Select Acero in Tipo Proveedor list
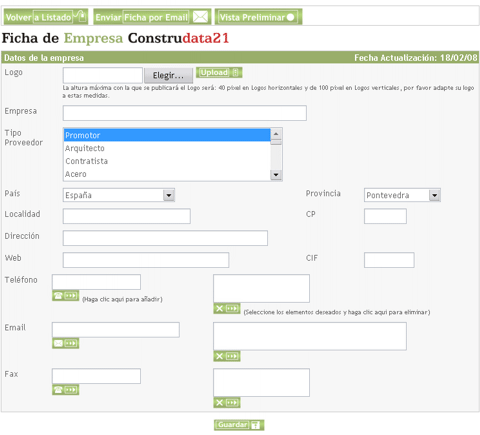 coord(167,174)
